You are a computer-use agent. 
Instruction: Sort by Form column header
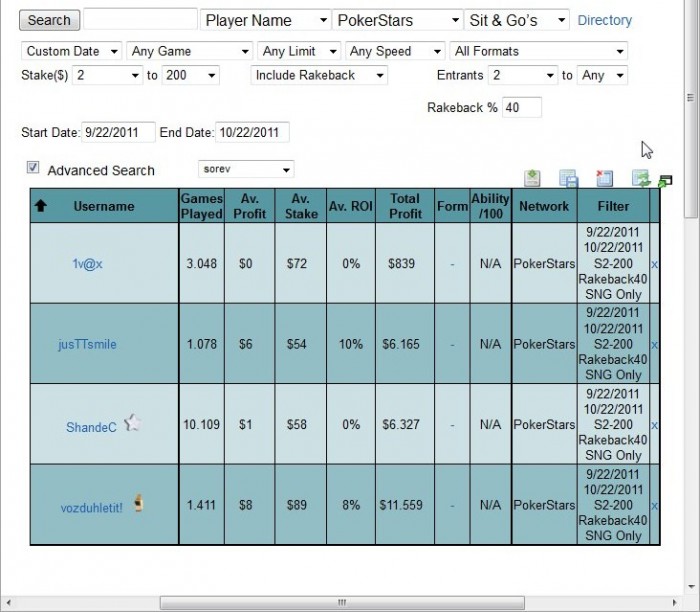(452, 206)
